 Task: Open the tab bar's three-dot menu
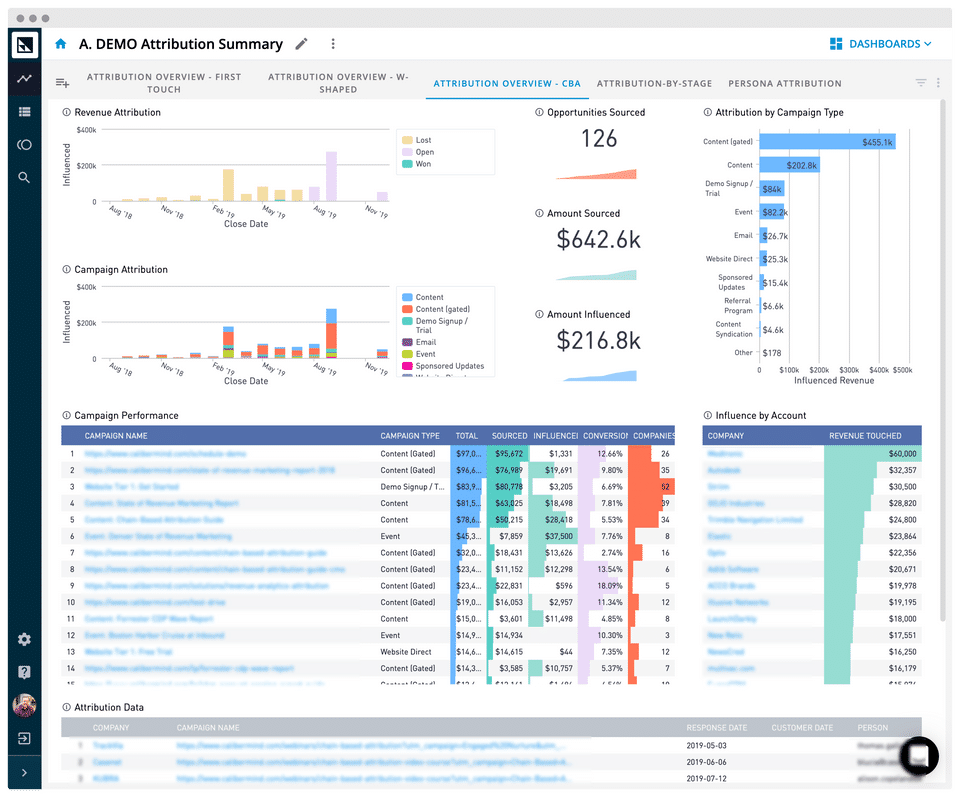[x=938, y=82]
